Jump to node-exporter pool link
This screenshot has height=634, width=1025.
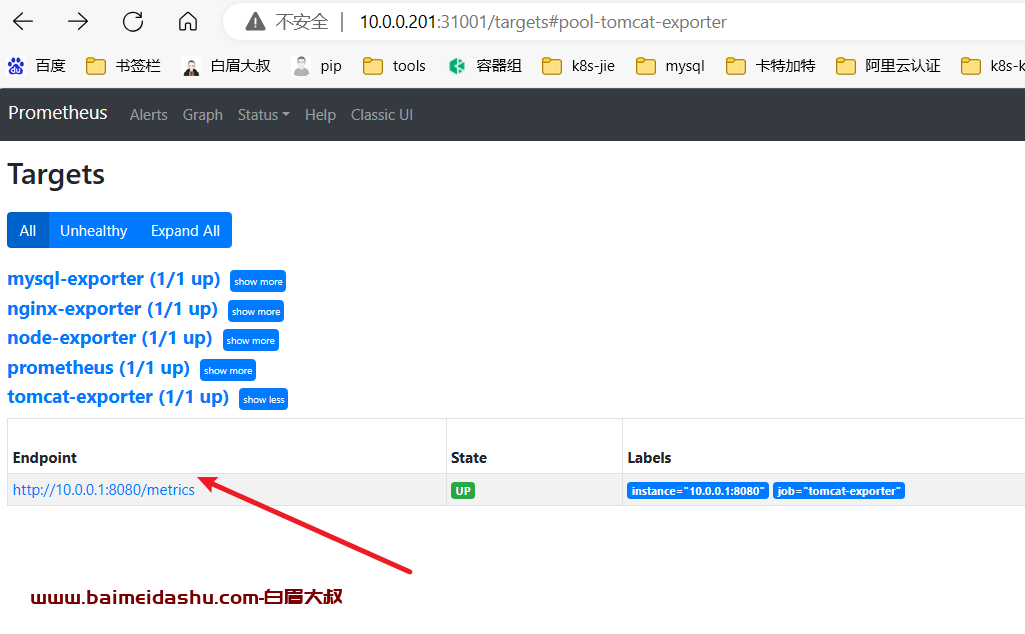[x=110, y=338]
